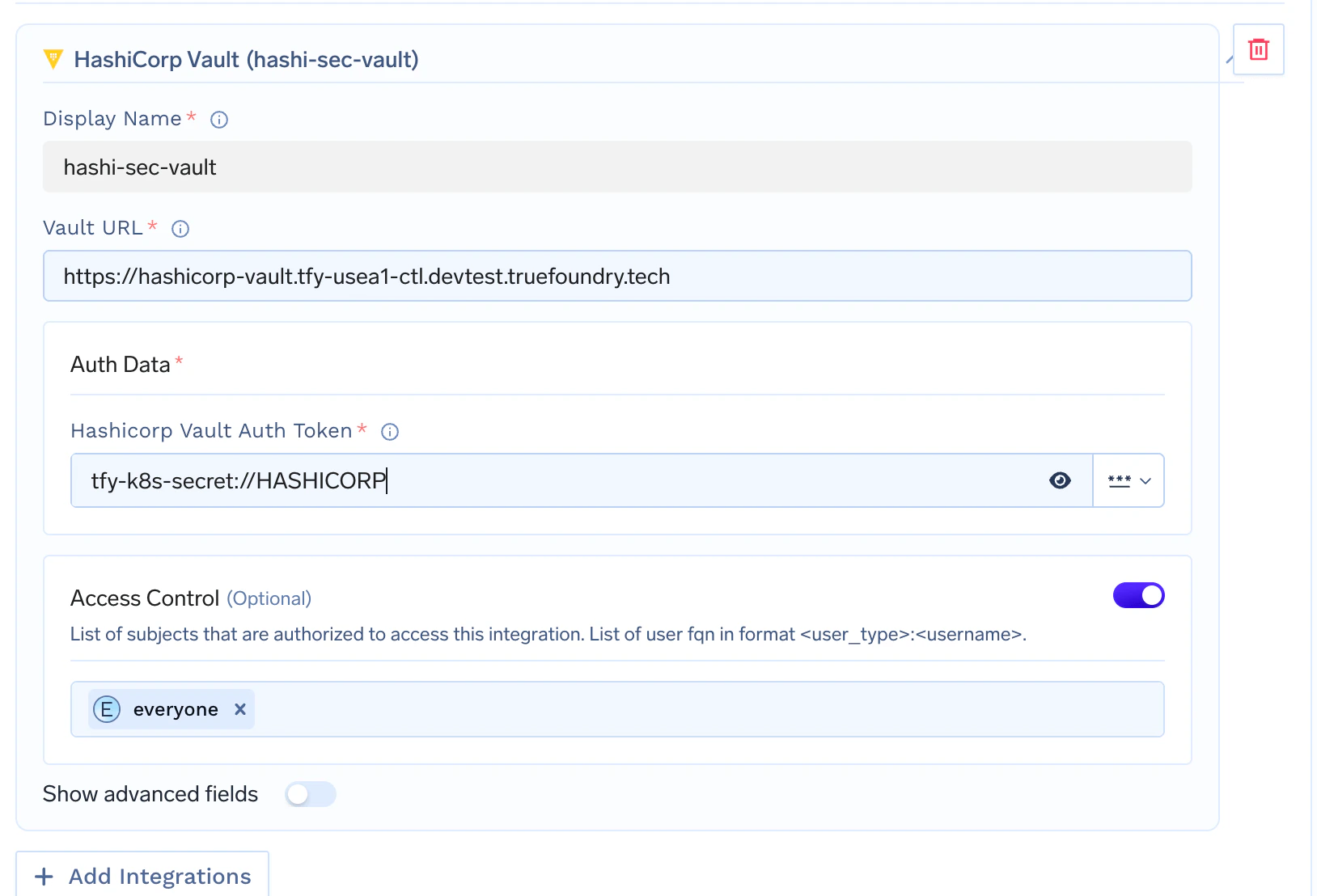This screenshot has width=1317, height=896.
Task: Delete the hashi-sec-vault integration via trash icon
Action: (1258, 49)
